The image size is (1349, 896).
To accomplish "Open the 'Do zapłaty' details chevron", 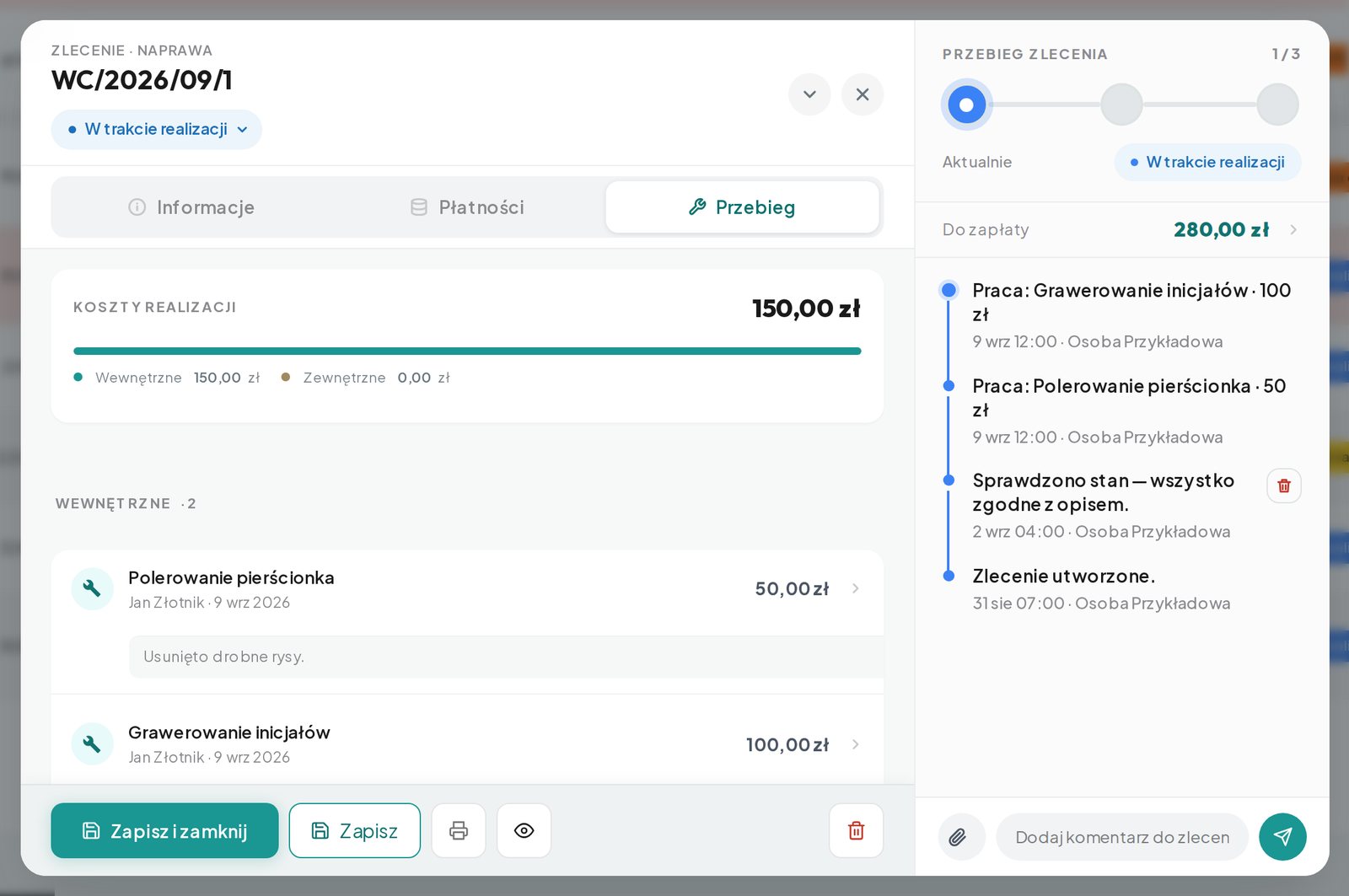I will coord(1293,229).
